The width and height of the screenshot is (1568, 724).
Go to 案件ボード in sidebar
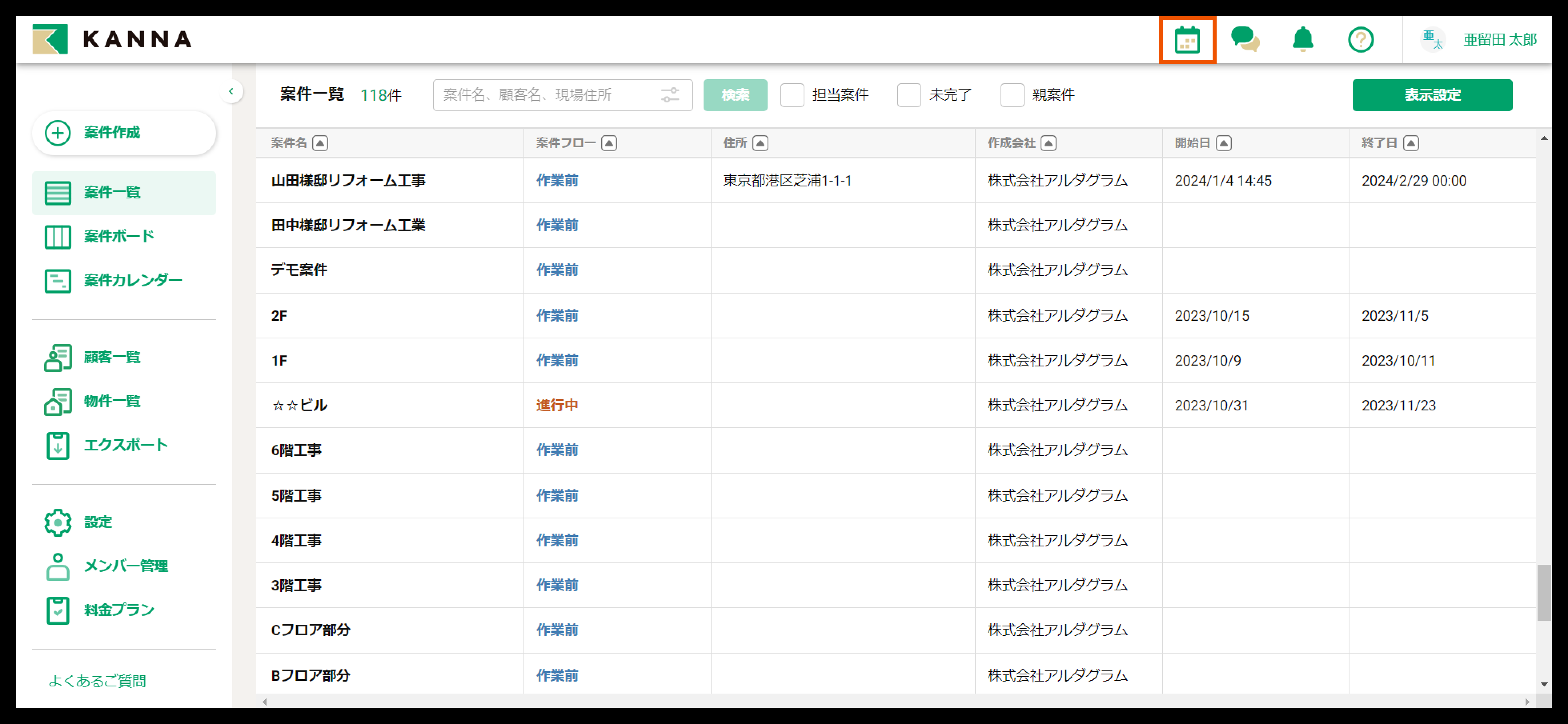pyautogui.click(x=119, y=236)
